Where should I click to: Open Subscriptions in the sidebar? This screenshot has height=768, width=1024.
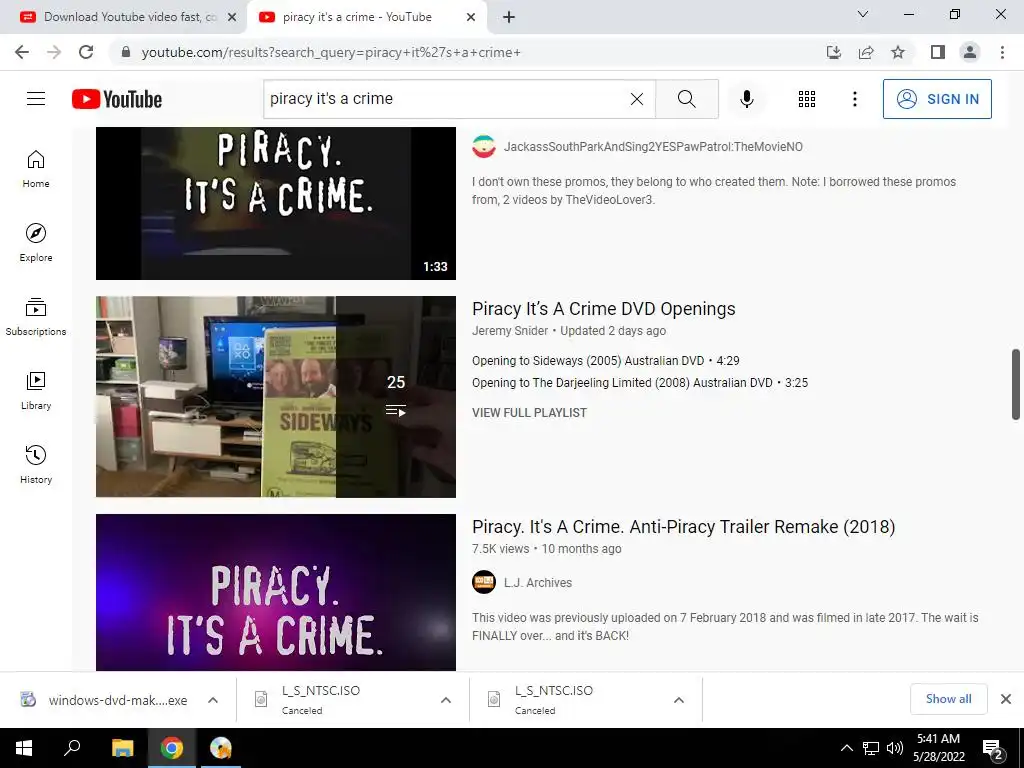pyautogui.click(x=36, y=317)
